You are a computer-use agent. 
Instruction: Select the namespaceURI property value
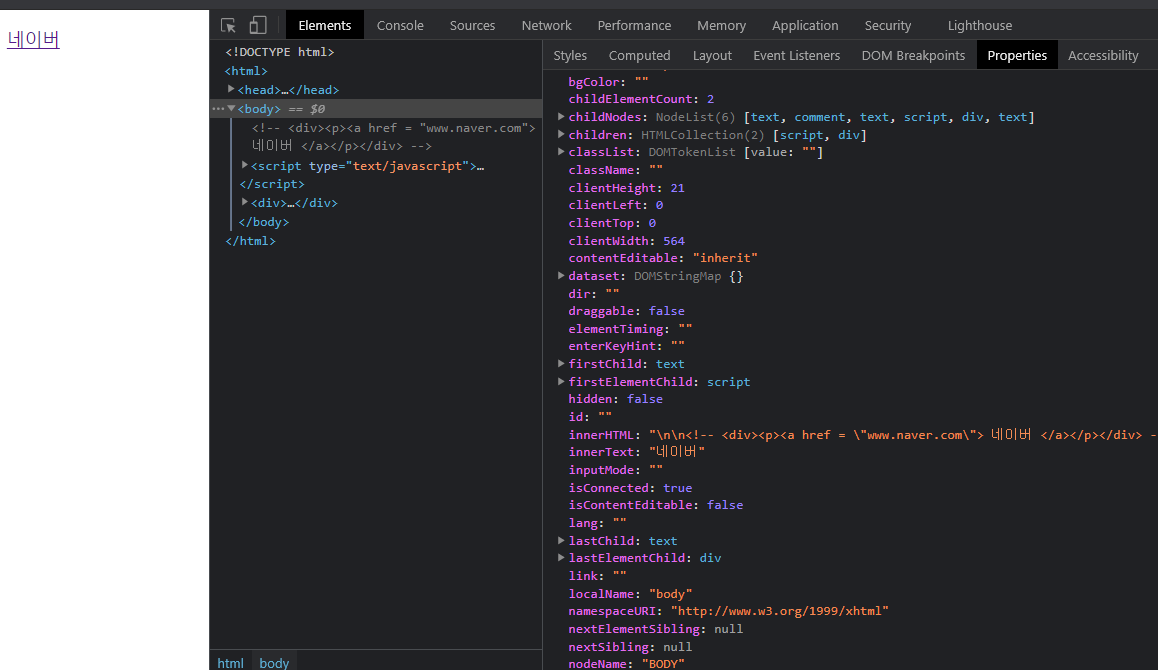[x=779, y=611]
